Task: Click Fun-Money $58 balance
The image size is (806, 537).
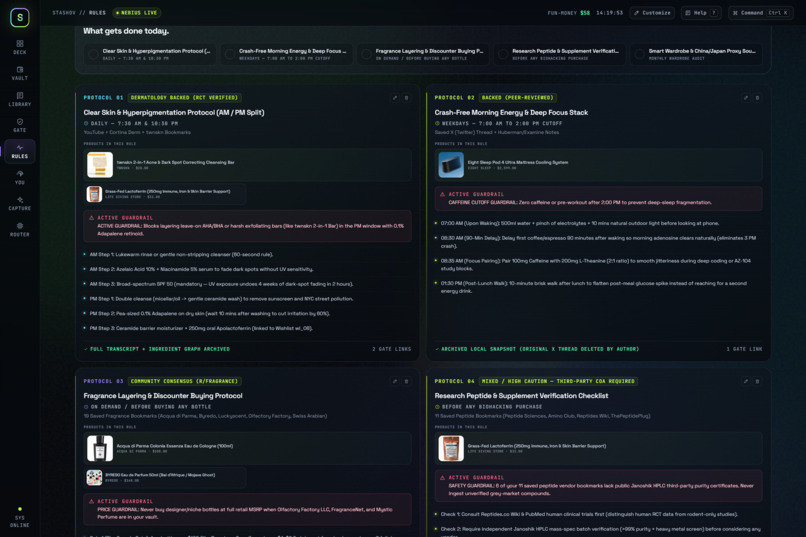Action: point(569,13)
